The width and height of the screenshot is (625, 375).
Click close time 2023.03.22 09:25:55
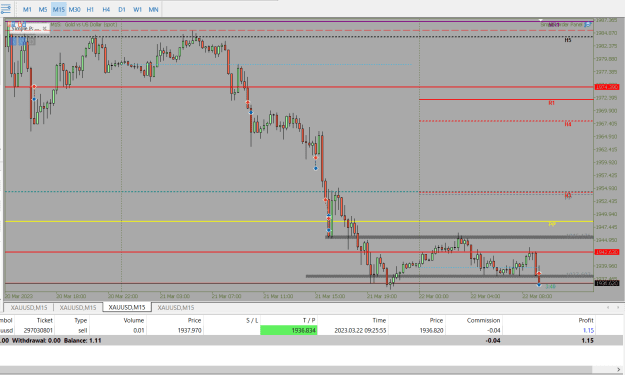[x=360, y=330]
